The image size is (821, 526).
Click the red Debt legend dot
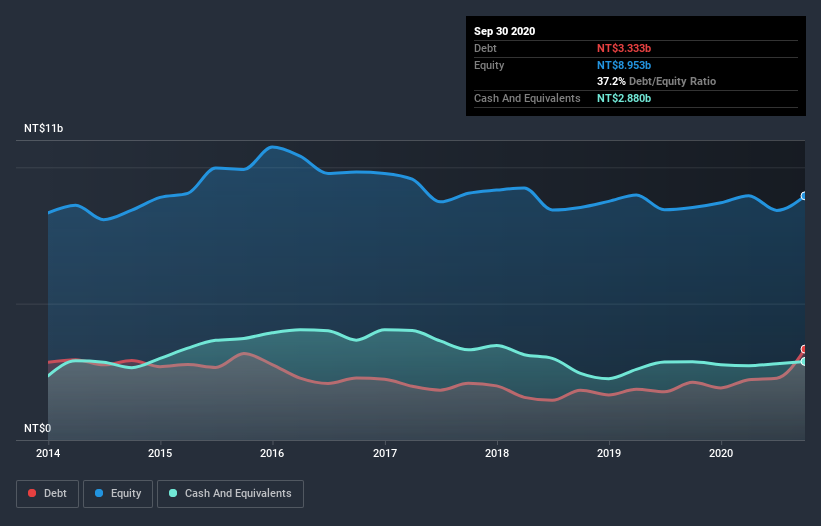click(32, 493)
